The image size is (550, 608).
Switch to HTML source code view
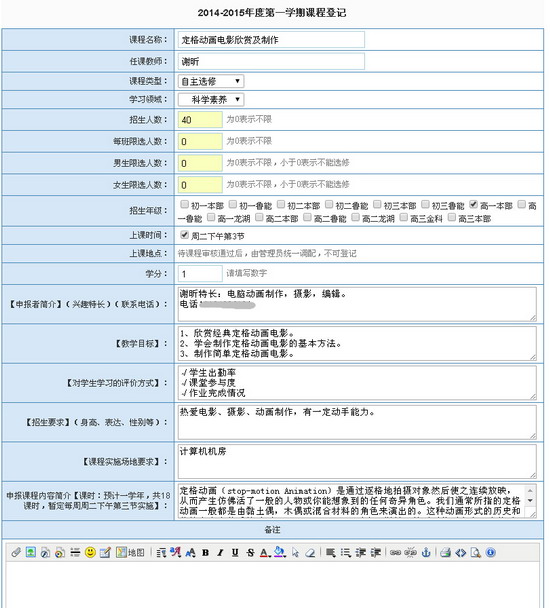pyautogui.click(x=460, y=553)
